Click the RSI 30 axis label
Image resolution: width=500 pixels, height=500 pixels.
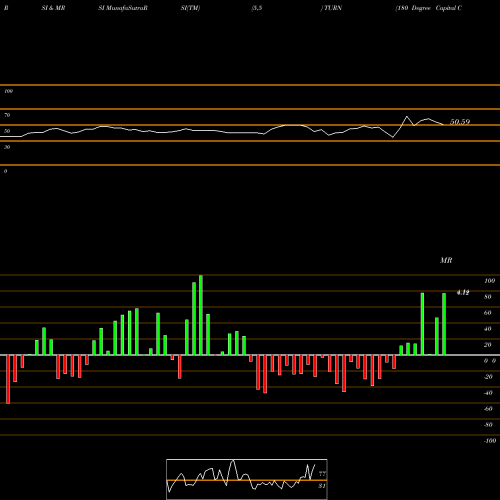[7, 147]
